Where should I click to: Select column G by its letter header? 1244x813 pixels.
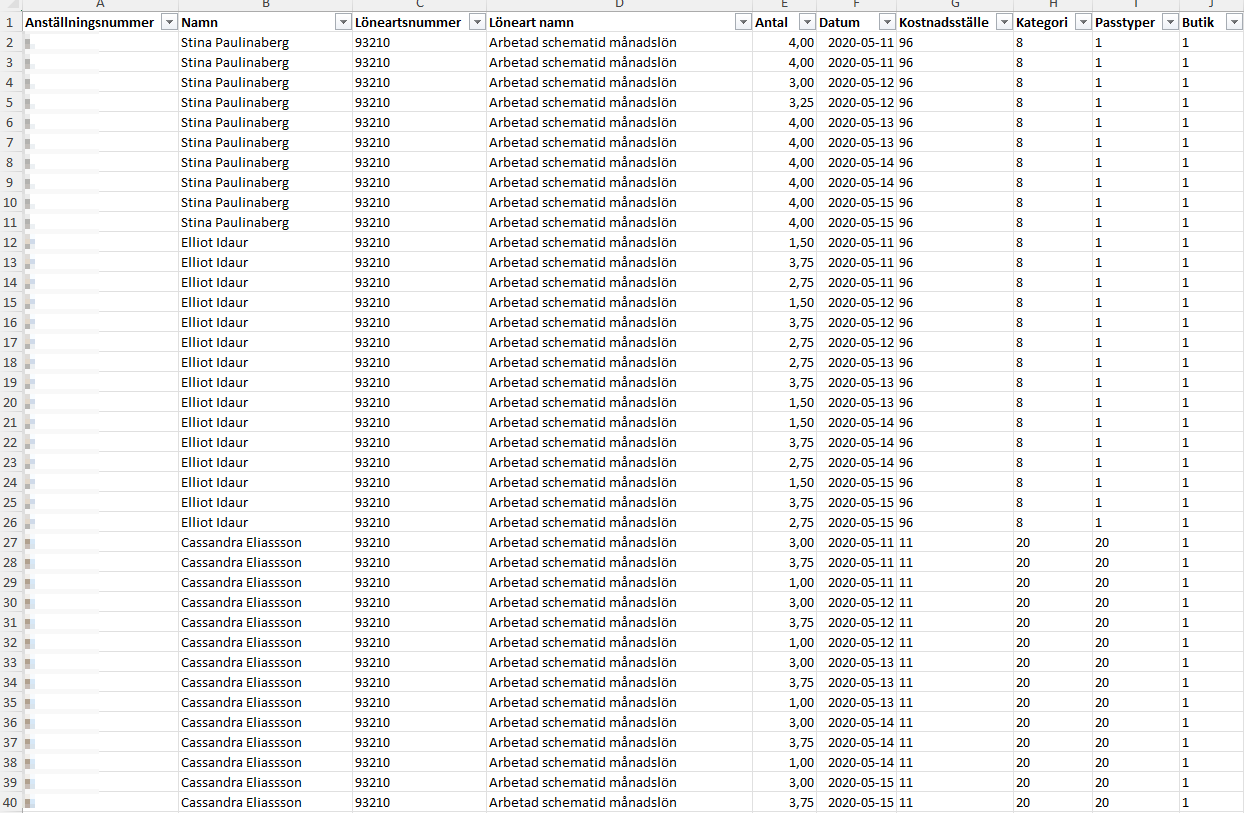[x=955, y=5]
